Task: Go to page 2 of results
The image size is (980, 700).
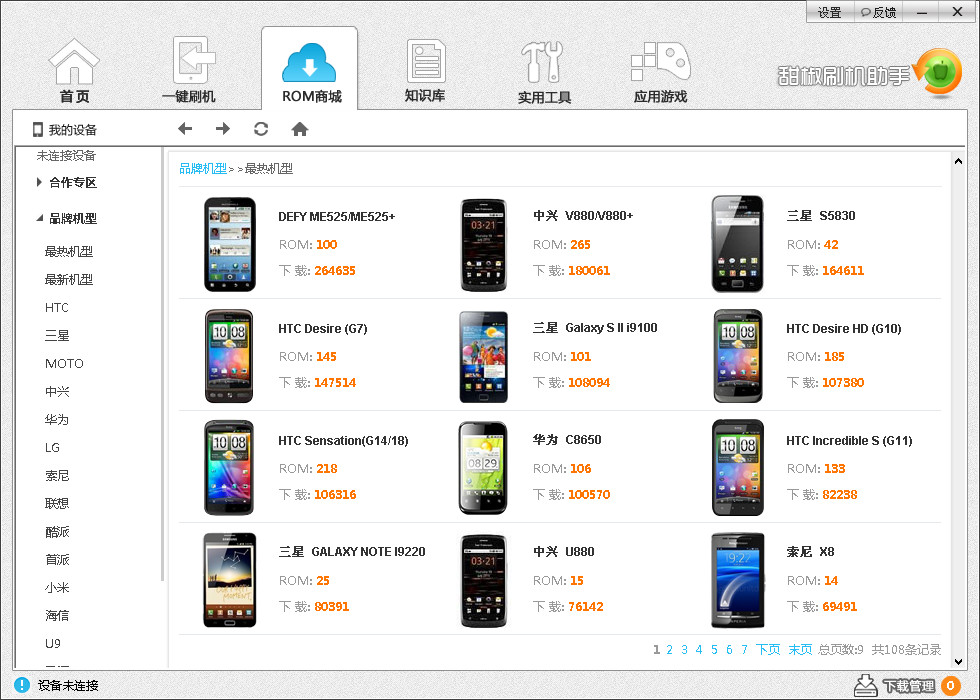Action: 669,650
